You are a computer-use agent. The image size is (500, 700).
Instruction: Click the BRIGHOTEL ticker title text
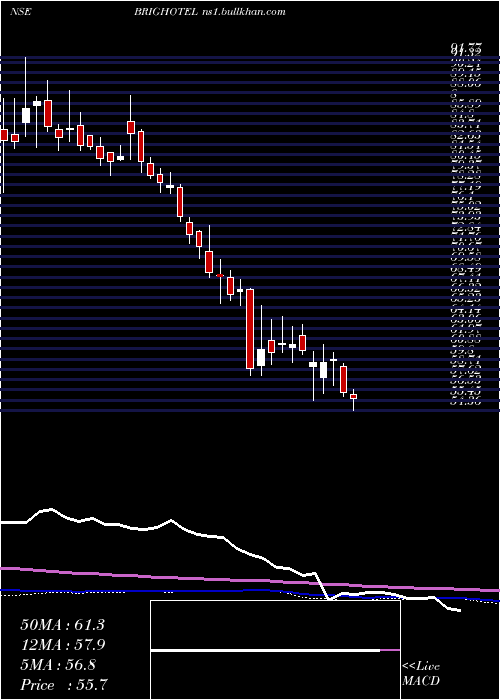coord(166,12)
